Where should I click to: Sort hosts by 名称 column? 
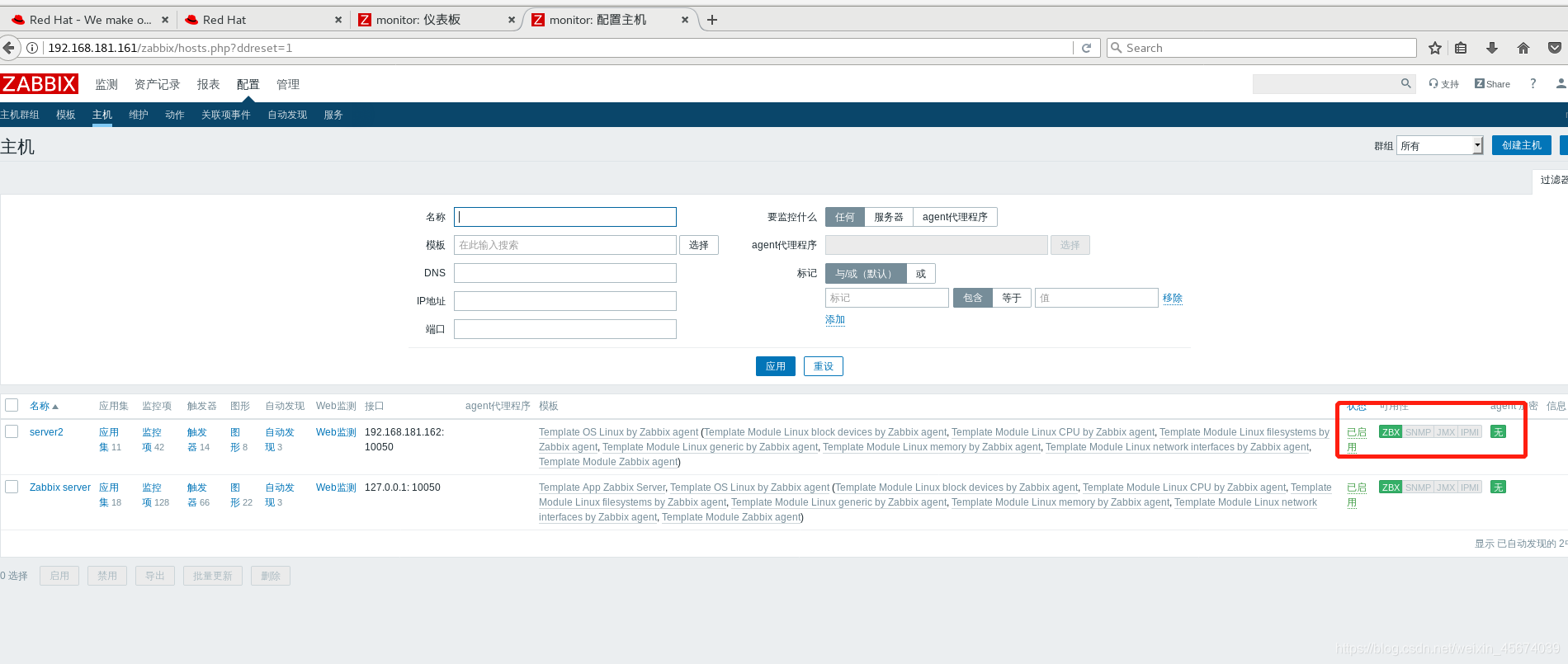pyautogui.click(x=44, y=406)
